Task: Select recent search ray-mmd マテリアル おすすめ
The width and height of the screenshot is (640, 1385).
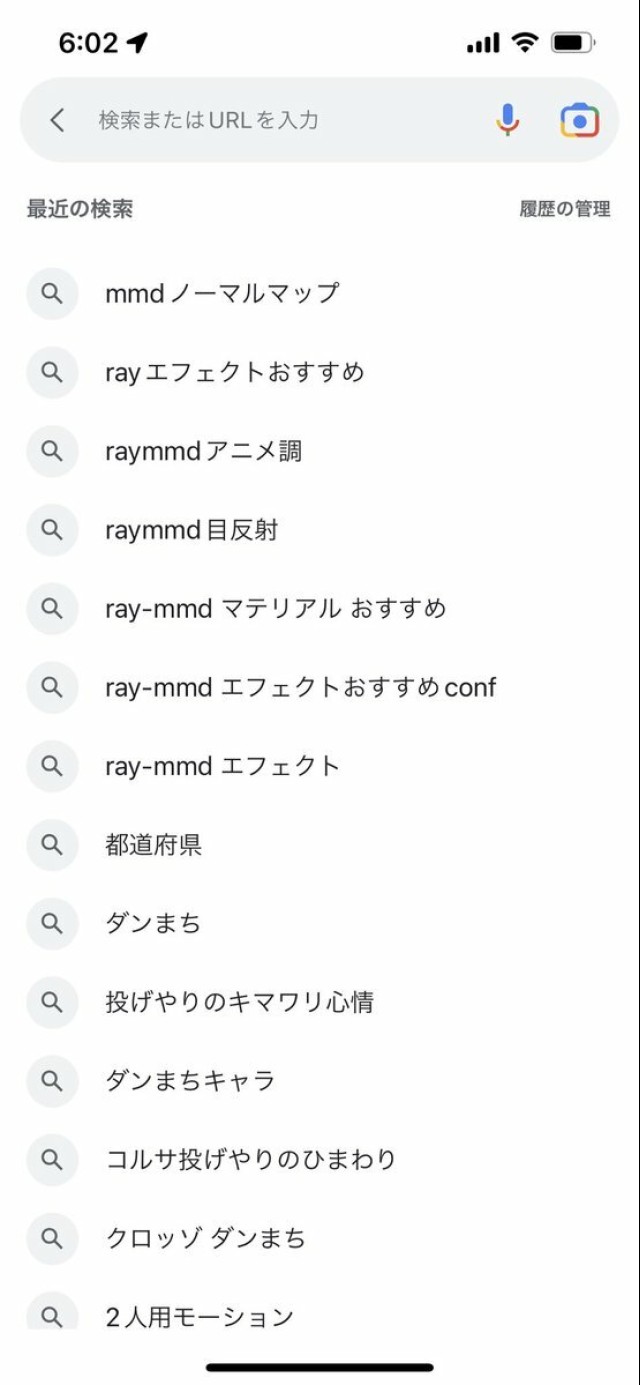Action: click(275, 608)
